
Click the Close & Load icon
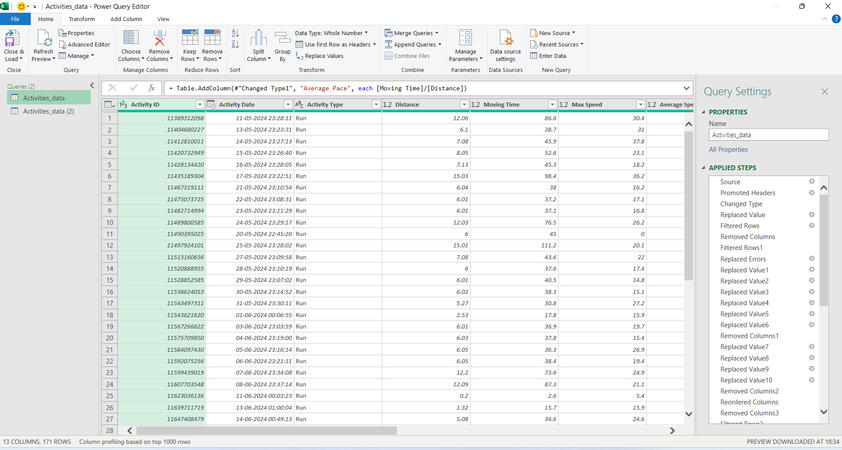tap(14, 40)
